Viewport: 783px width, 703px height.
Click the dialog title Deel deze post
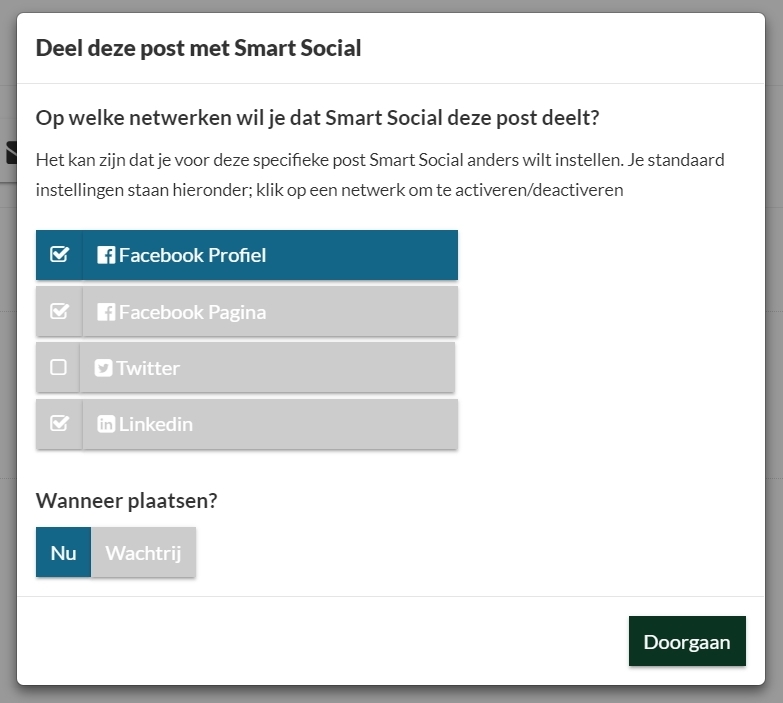[198, 48]
